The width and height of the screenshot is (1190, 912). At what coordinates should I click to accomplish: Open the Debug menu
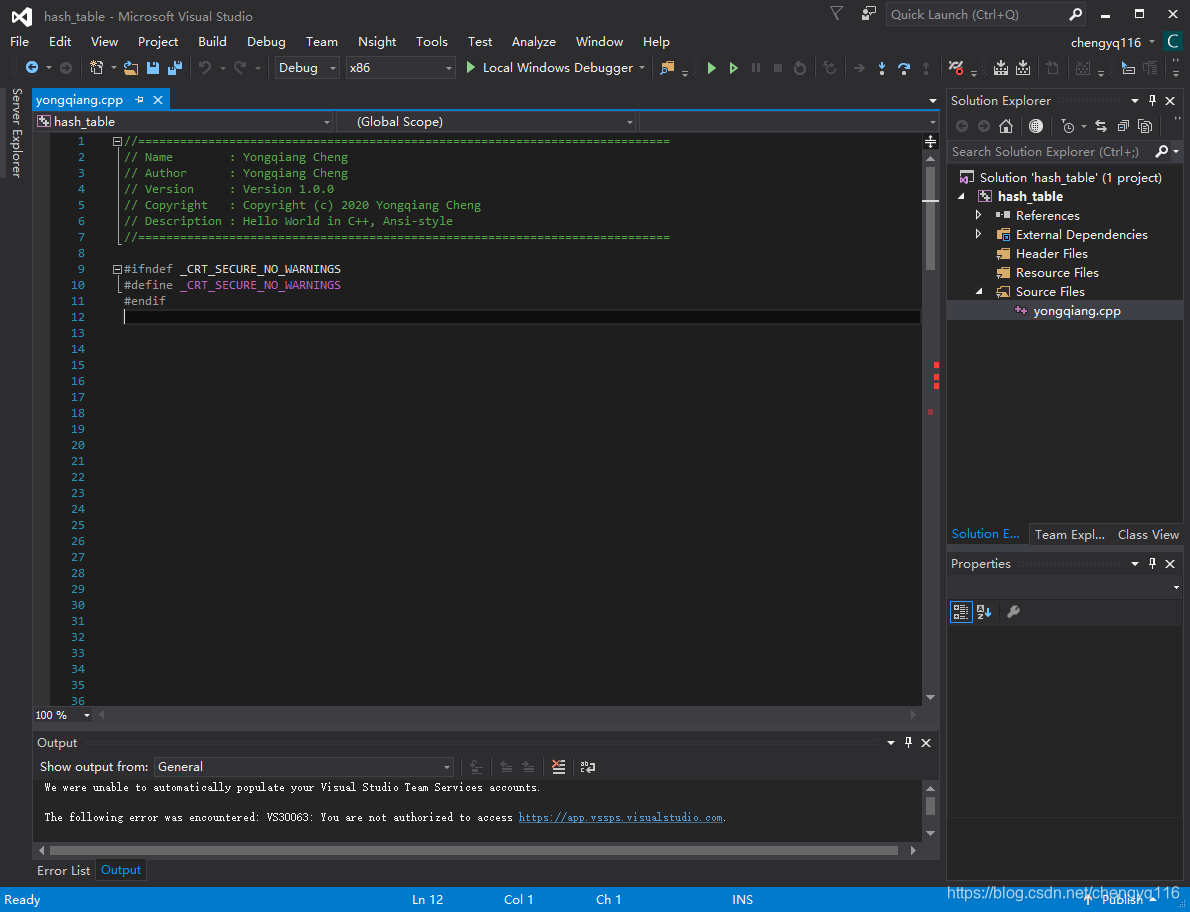[266, 42]
